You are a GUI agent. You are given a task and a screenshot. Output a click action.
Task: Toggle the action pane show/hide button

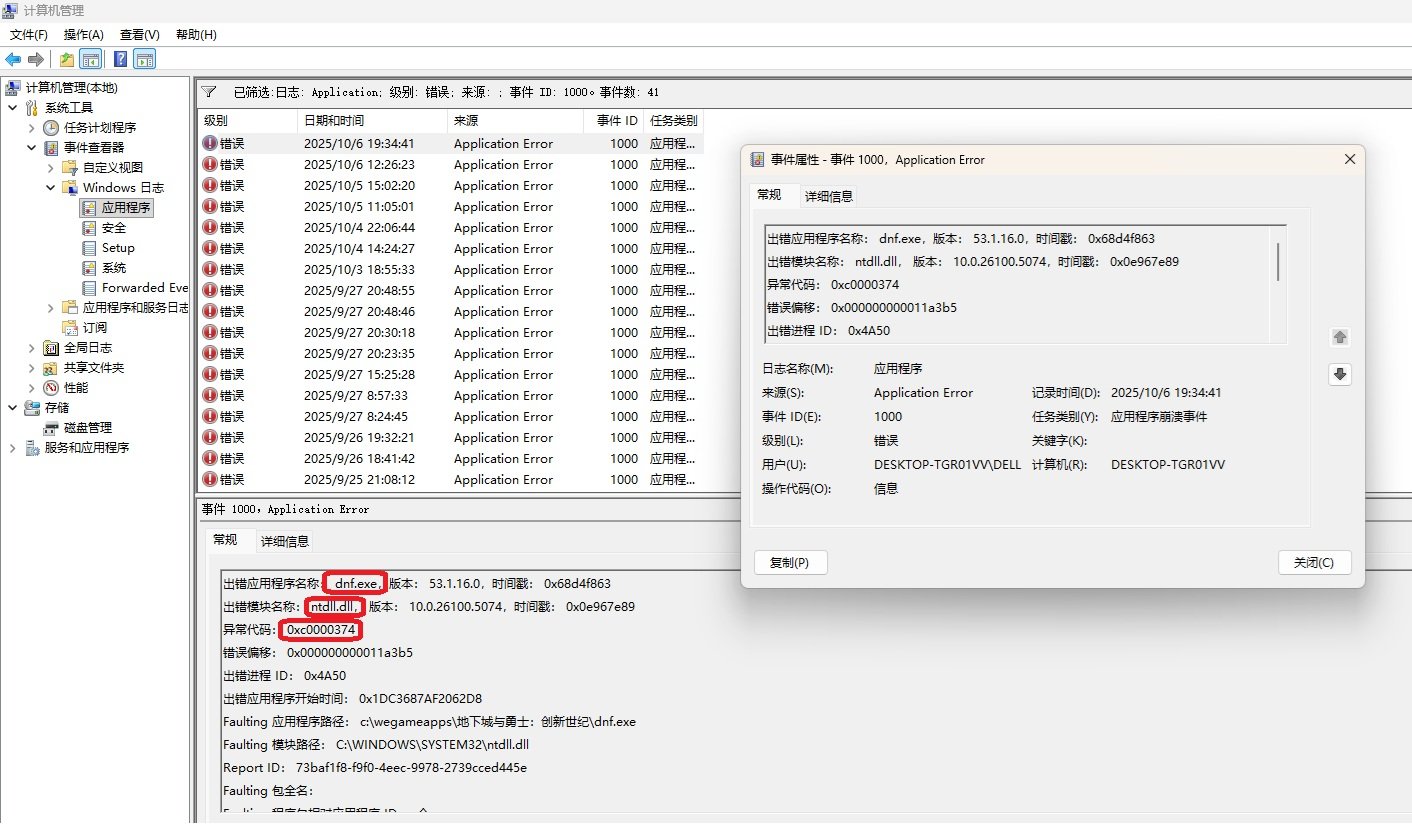pyautogui.click(x=145, y=60)
